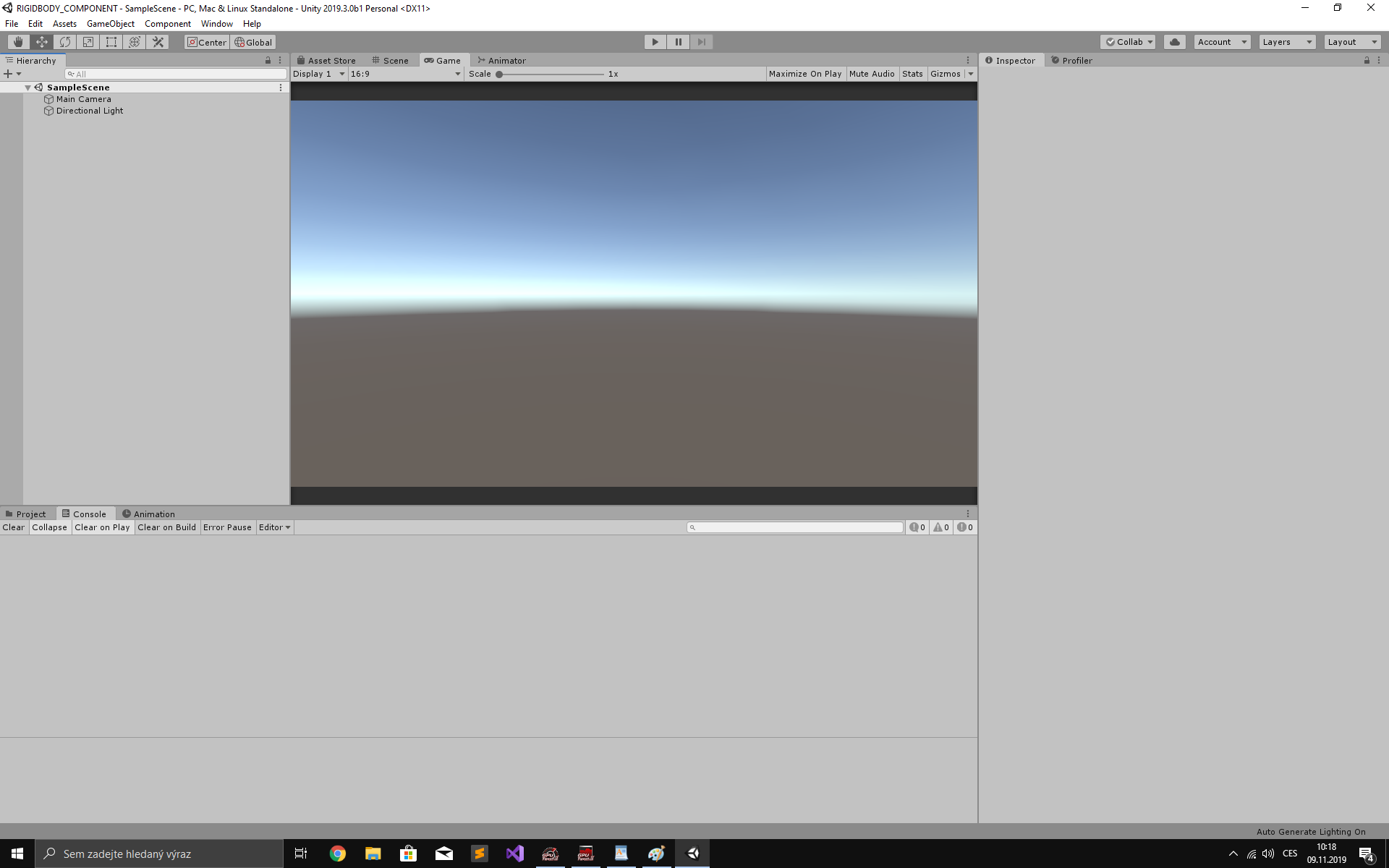Click the Rect Transform tool icon
The height and width of the screenshot is (868, 1389).
[x=111, y=42]
